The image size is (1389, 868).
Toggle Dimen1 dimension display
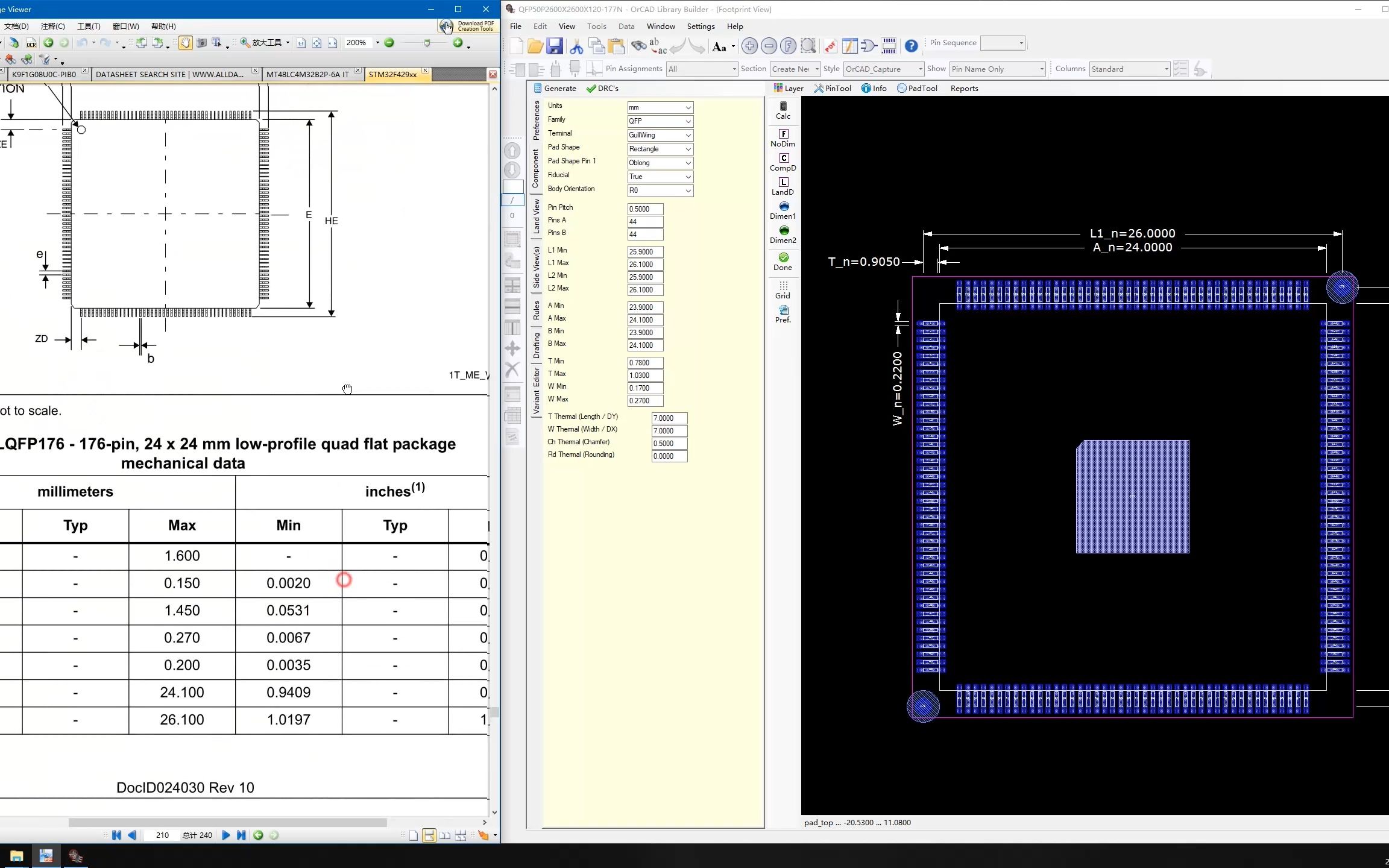tap(783, 210)
